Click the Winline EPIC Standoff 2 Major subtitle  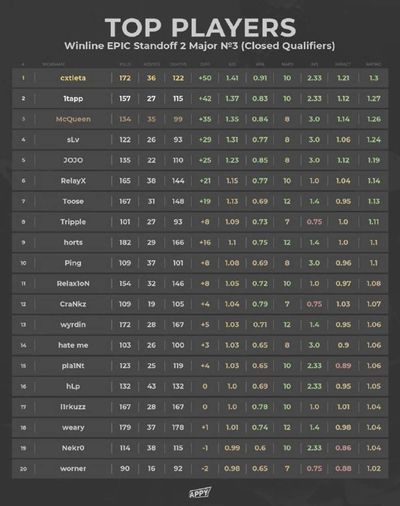(200, 46)
